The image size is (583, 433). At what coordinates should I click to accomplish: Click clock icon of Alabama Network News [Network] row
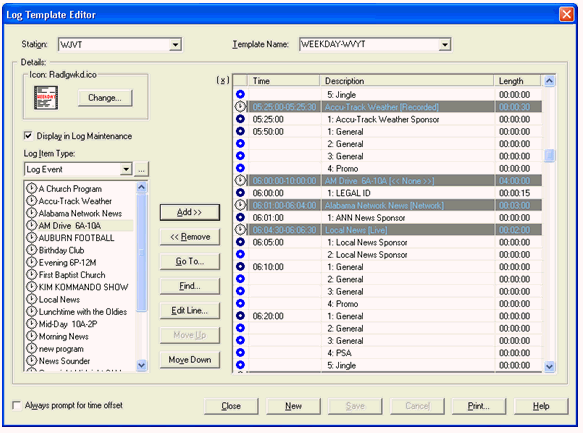point(240,205)
